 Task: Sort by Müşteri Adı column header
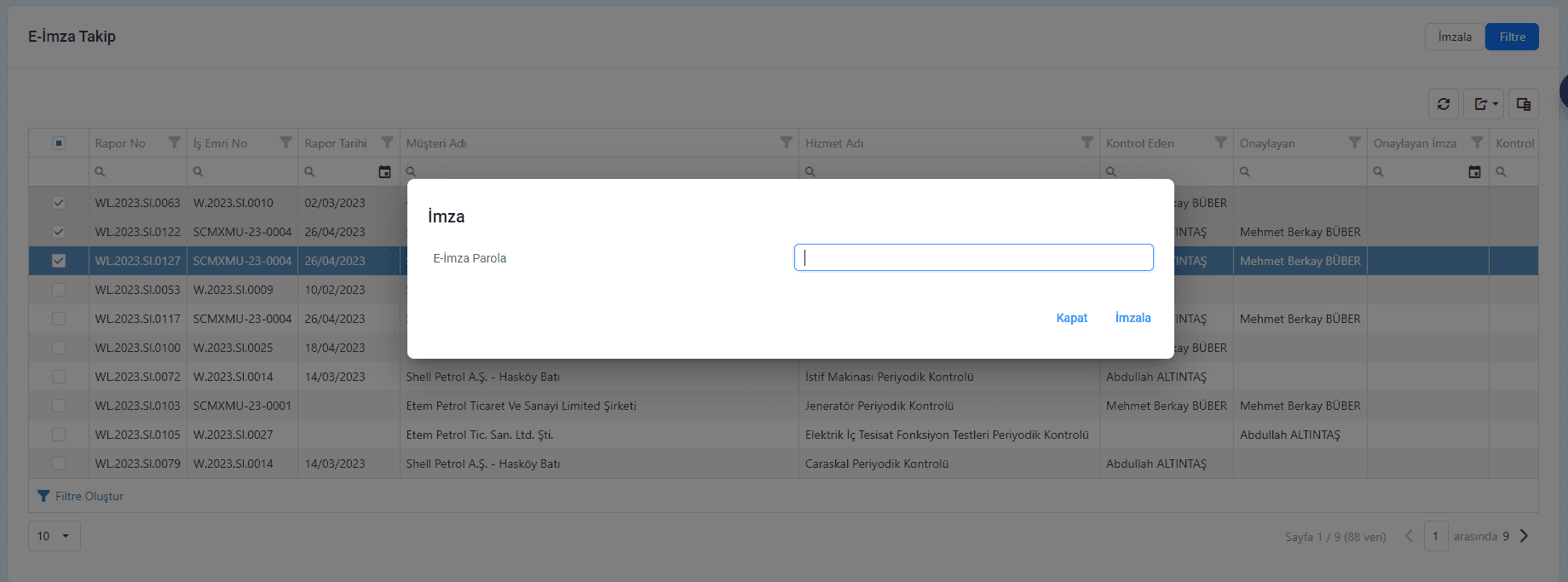436,143
